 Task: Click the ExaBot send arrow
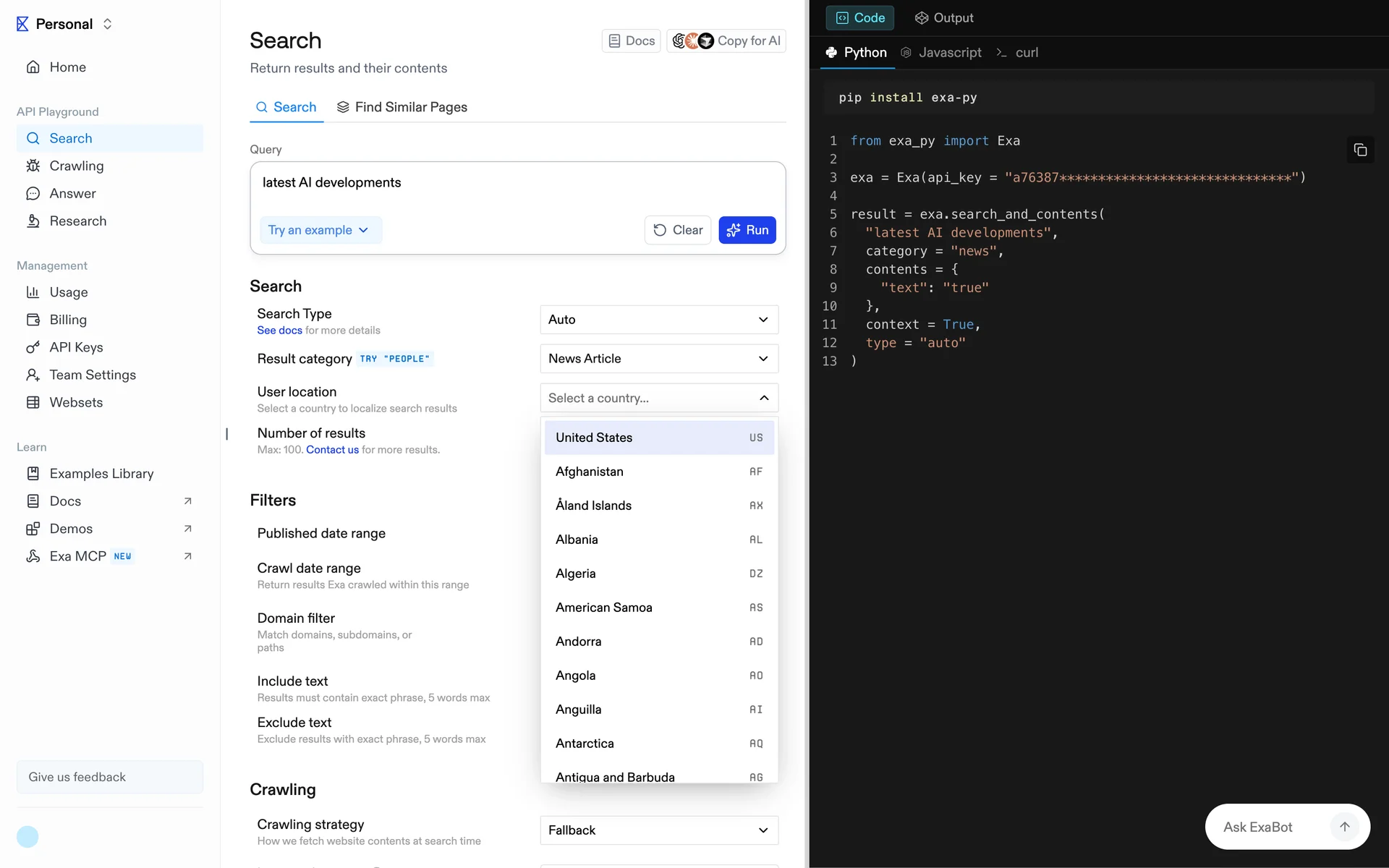(1344, 827)
